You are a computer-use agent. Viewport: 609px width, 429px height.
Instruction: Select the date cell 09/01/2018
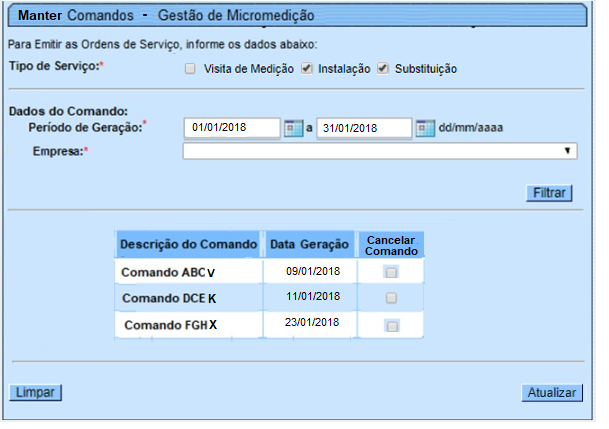pyautogui.click(x=313, y=271)
